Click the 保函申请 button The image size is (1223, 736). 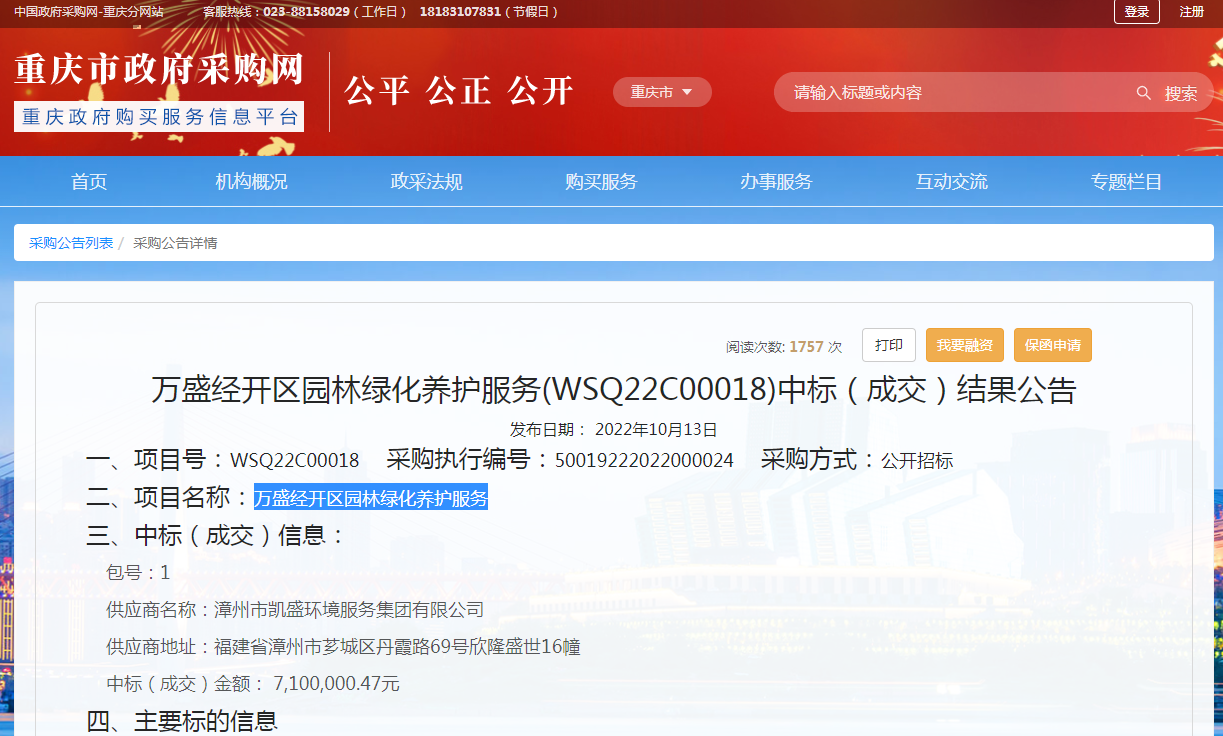1053,345
